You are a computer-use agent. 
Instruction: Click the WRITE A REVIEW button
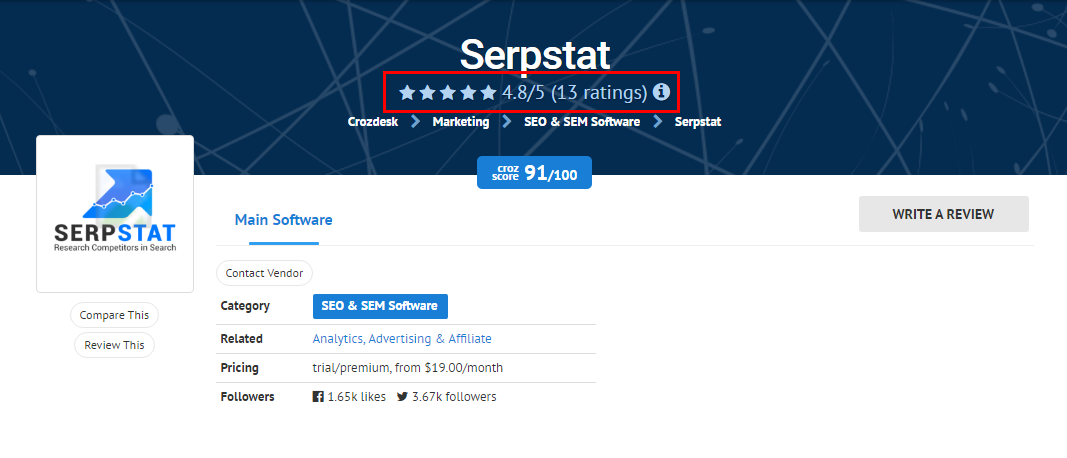943,214
